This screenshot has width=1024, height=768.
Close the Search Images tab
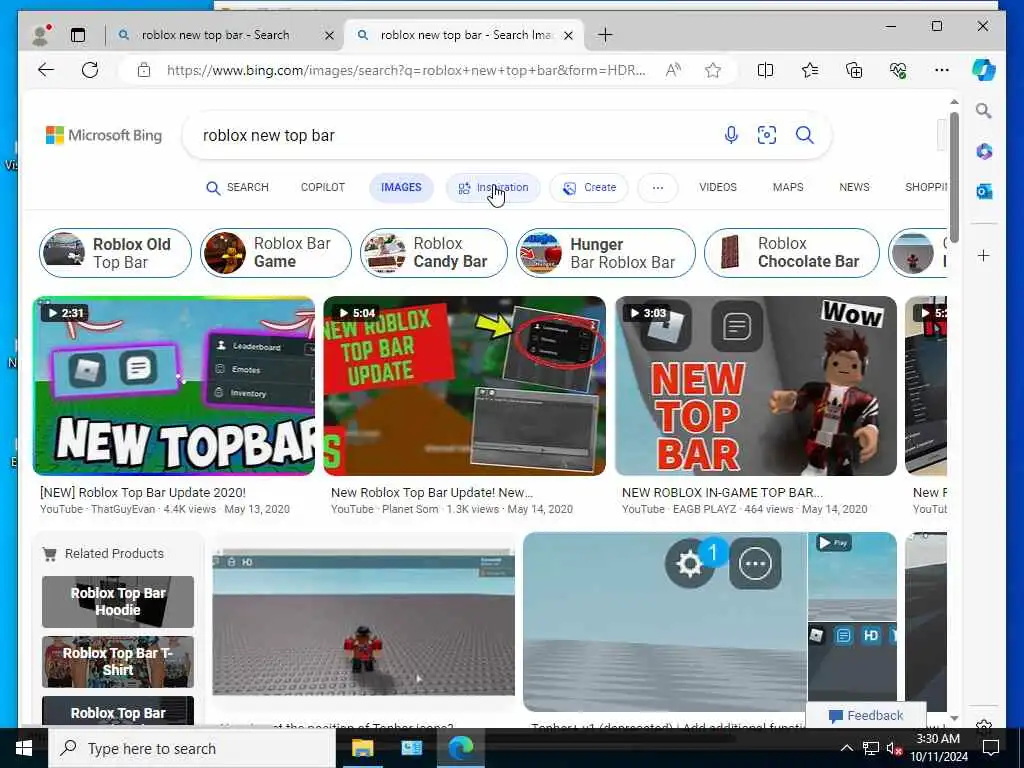568,35
